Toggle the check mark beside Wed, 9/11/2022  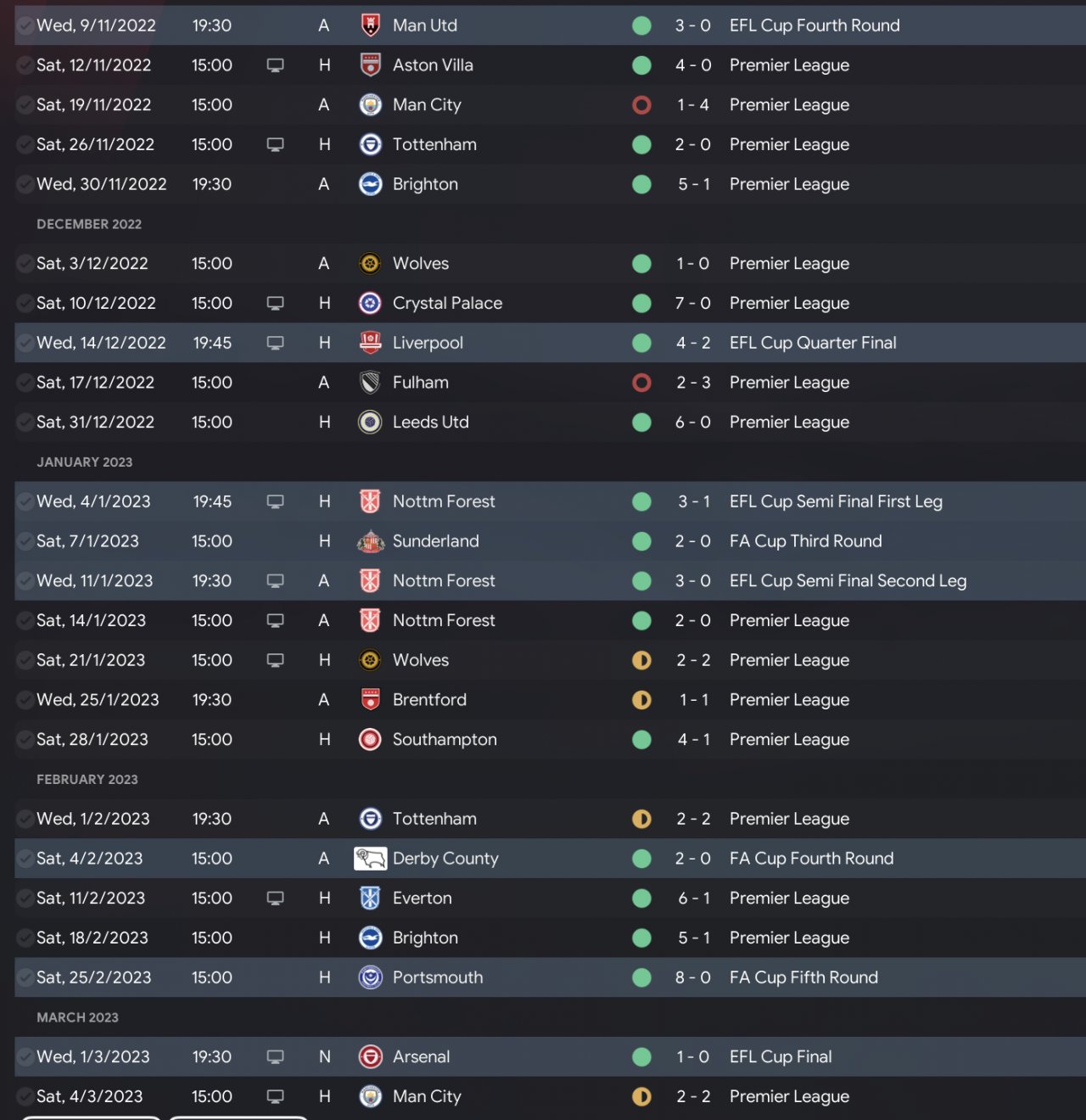[x=25, y=25]
